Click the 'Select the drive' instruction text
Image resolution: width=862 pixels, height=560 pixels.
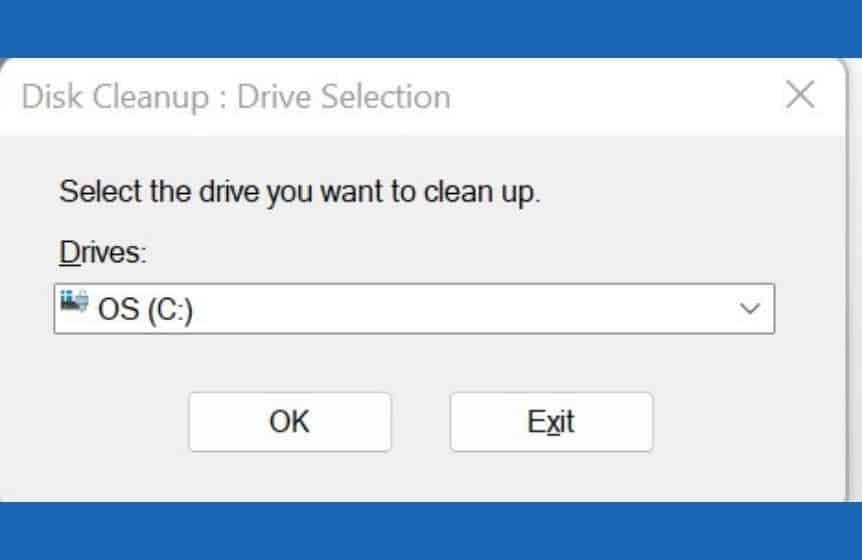pos(300,192)
